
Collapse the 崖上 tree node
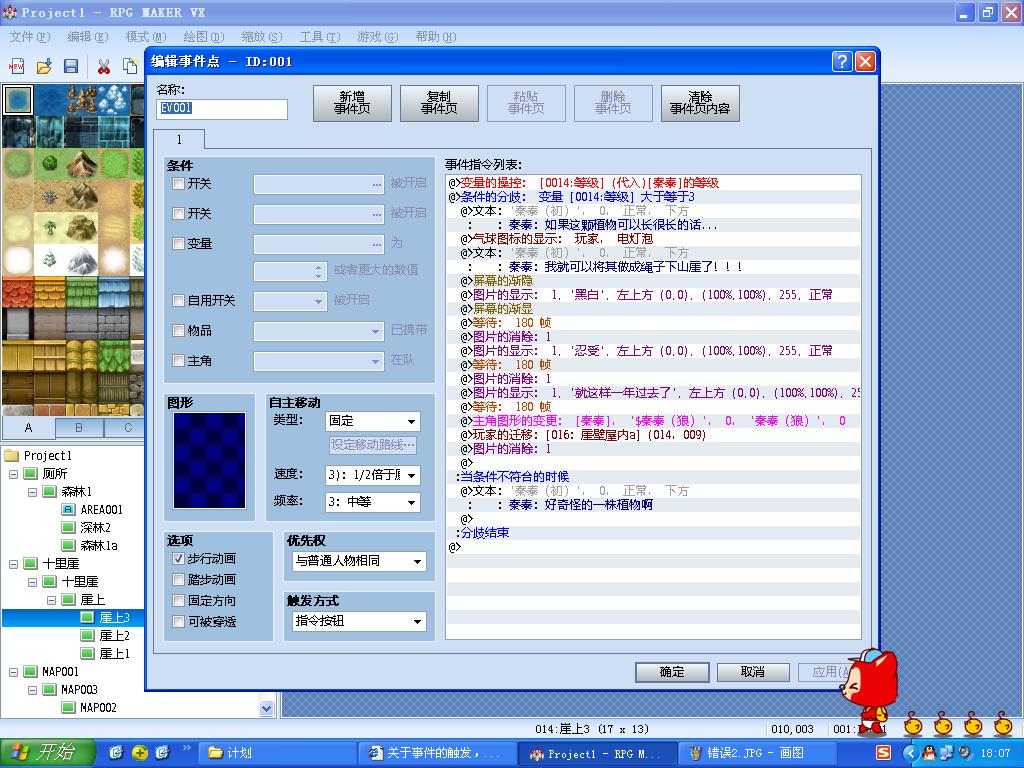click(x=51, y=600)
